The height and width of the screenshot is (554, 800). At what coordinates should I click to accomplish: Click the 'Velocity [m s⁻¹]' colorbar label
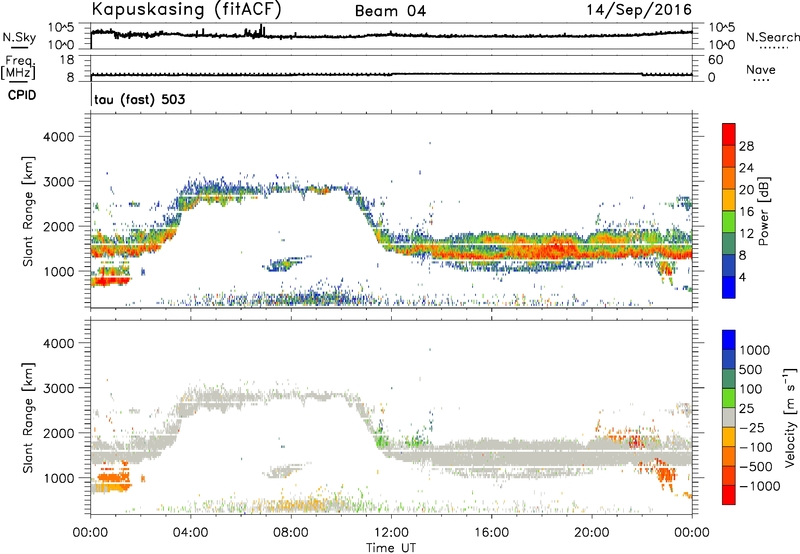pos(790,417)
